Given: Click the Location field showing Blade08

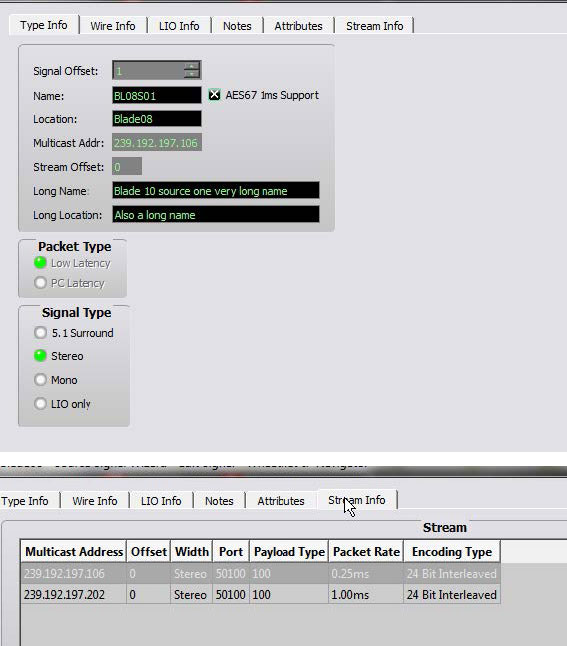Looking at the screenshot, I should coord(157,119).
